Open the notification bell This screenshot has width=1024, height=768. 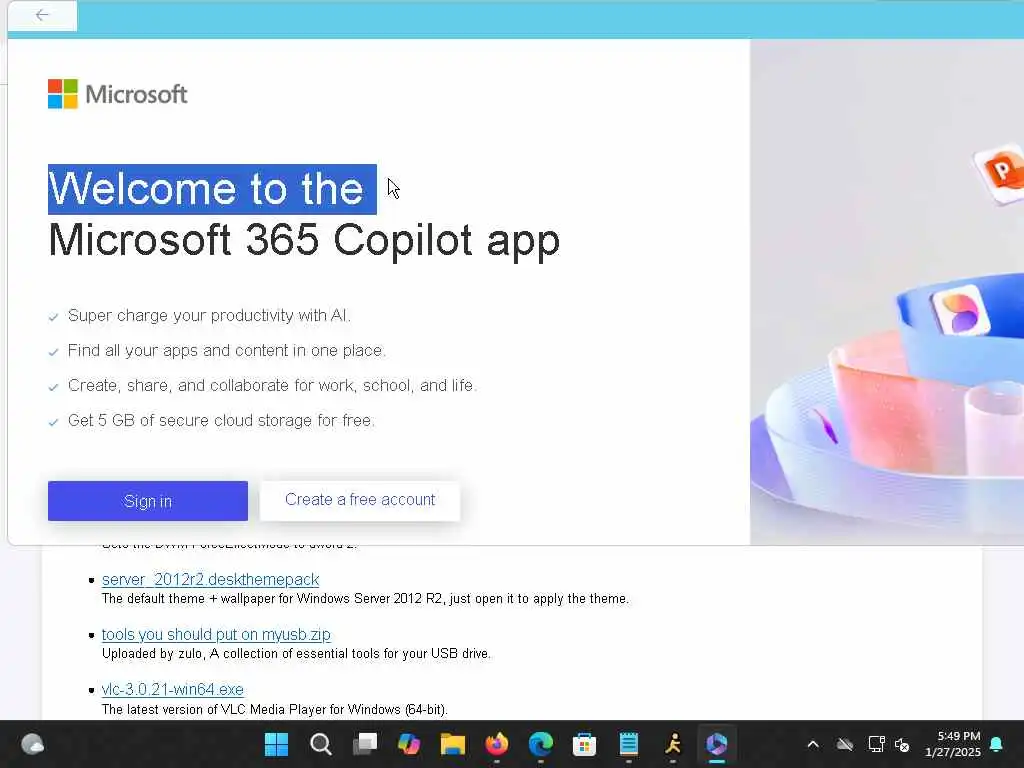997,744
